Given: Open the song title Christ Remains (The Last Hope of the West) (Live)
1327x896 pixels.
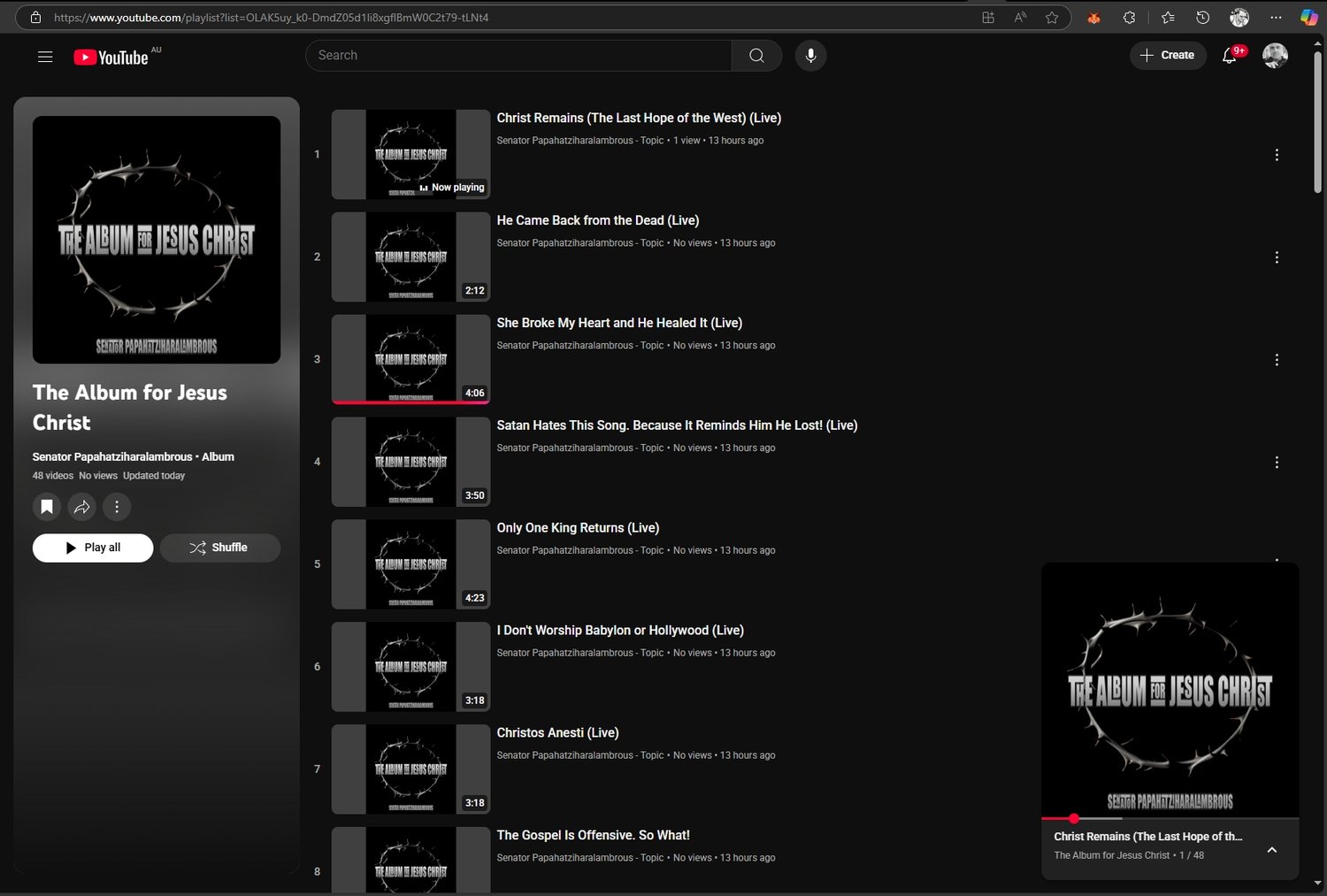Looking at the screenshot, I should click(x=639, y=119).
